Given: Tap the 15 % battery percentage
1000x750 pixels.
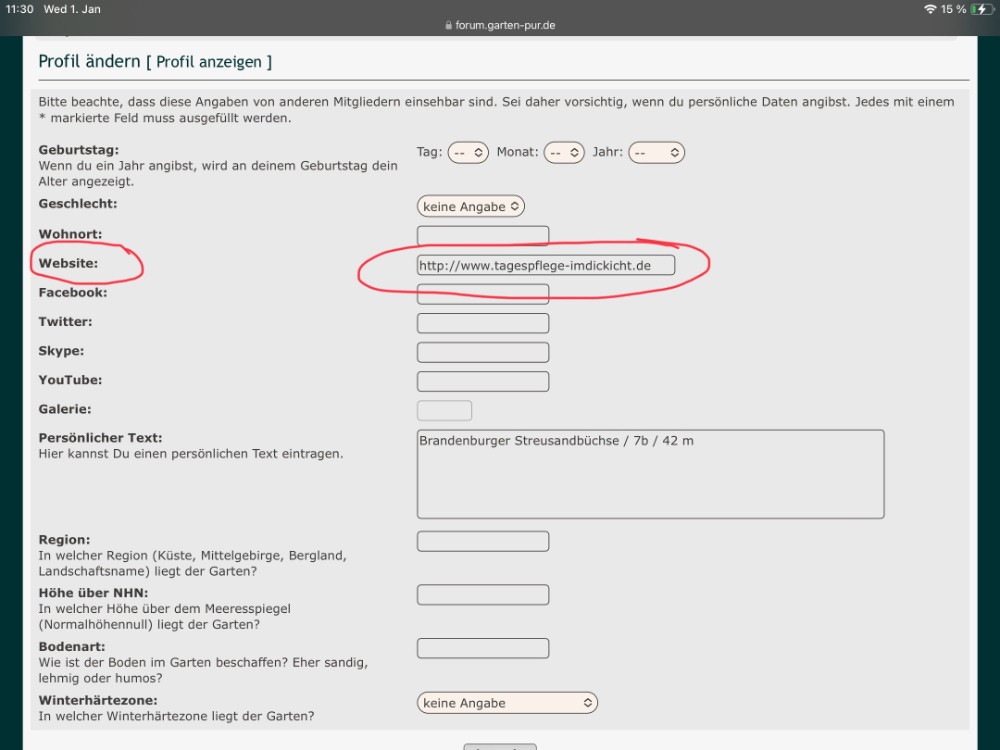Looking at the screenshot, I should 953,9.
